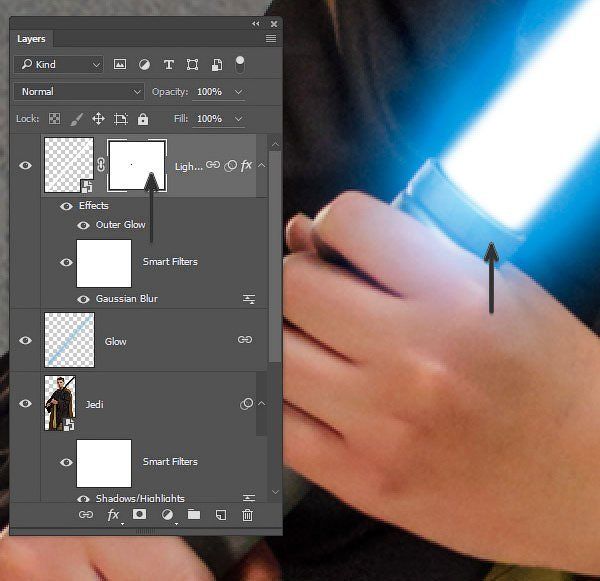The image size is (600, 581).
Task: Click link icon on Glow layer
Action: point(245,339)
